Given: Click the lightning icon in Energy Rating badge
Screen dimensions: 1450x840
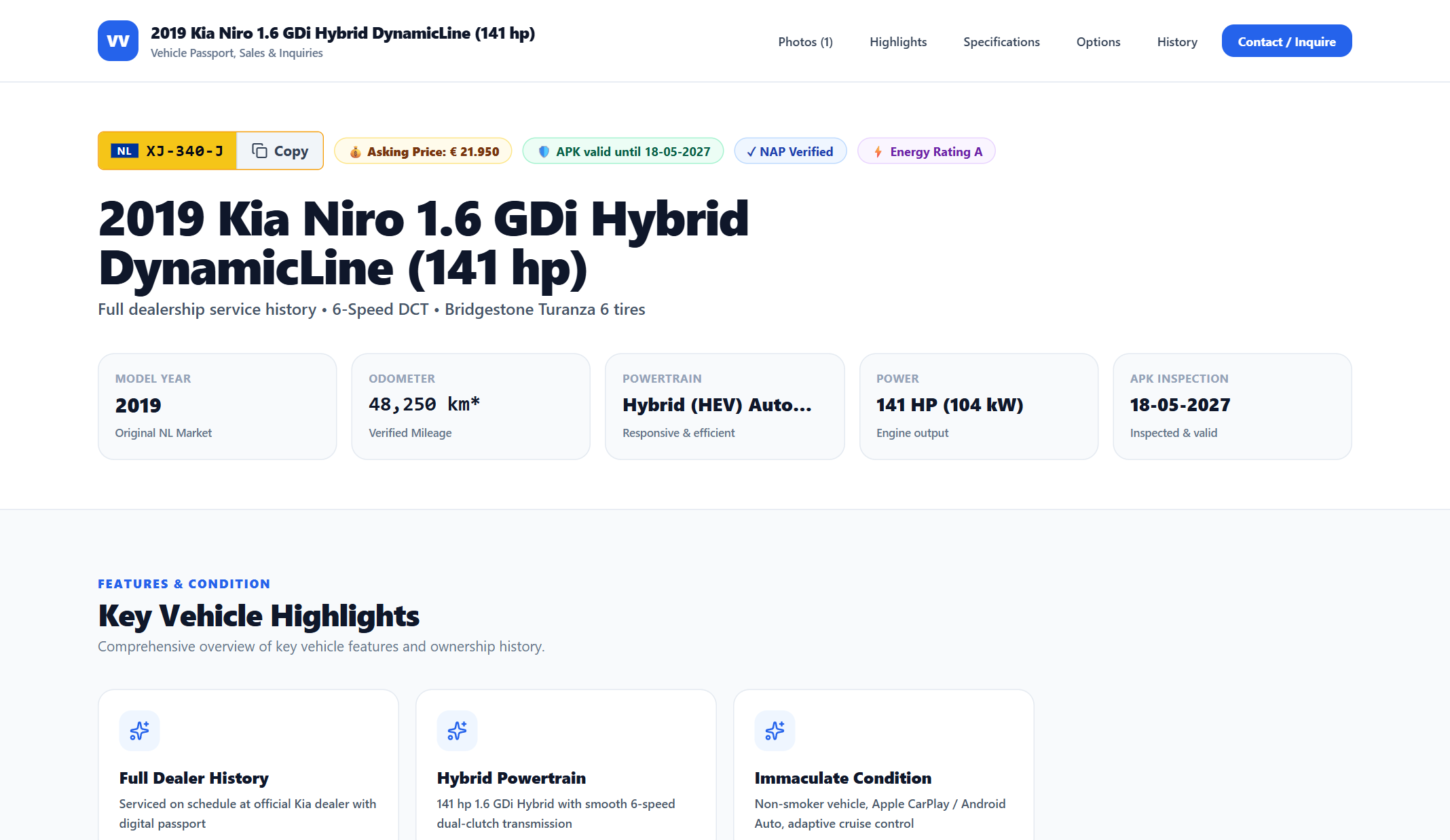Looking at the screenshot, I should (878, 152).
